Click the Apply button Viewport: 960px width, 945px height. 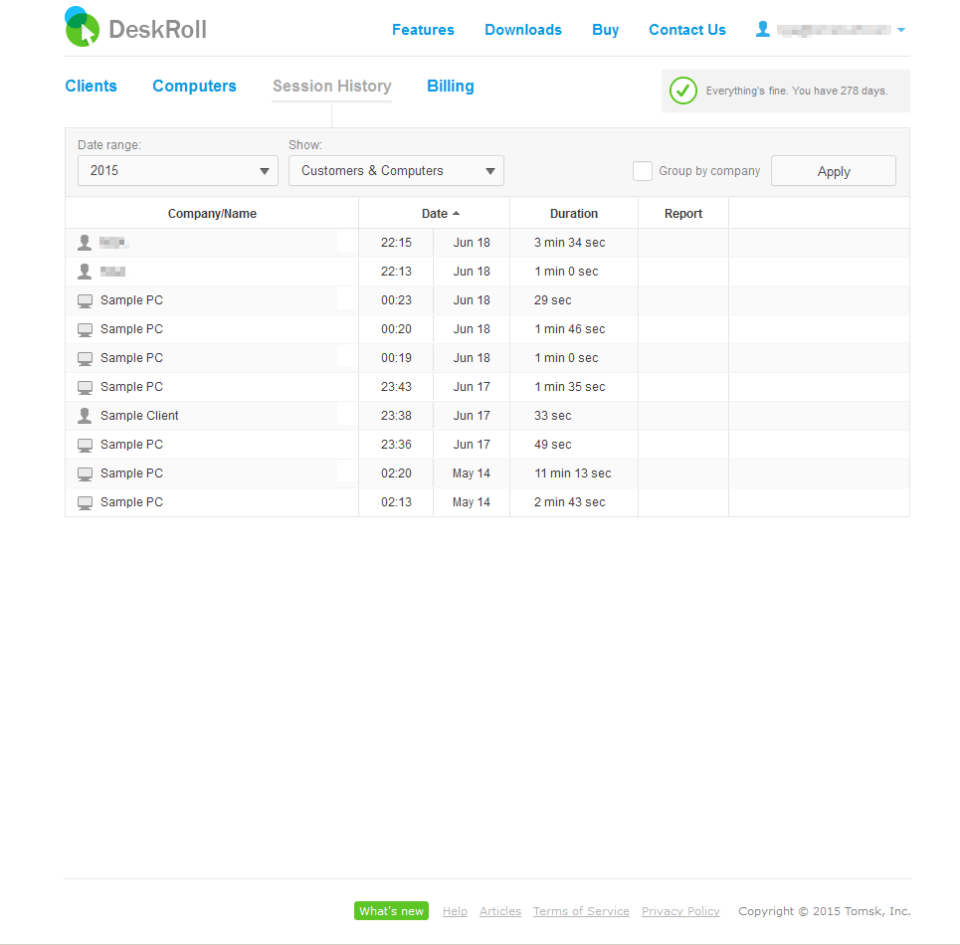(833, 171)
